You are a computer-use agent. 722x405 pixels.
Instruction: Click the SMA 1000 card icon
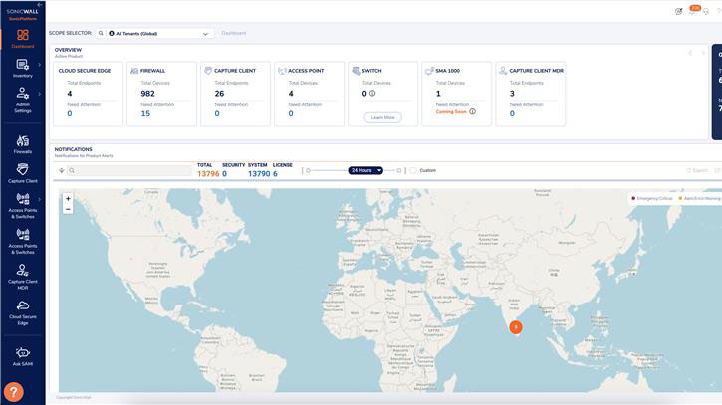point(429,71)
